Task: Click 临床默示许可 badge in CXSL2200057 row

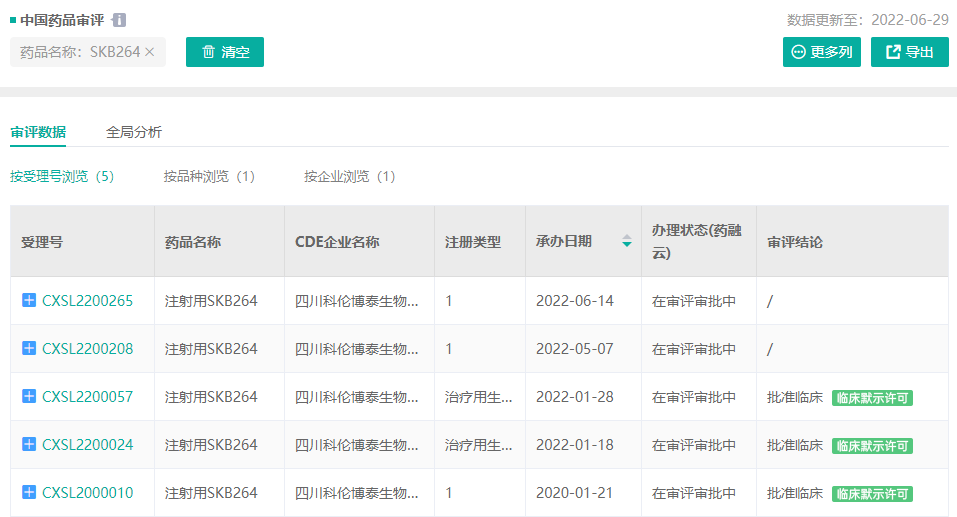Action: point(872,398)
